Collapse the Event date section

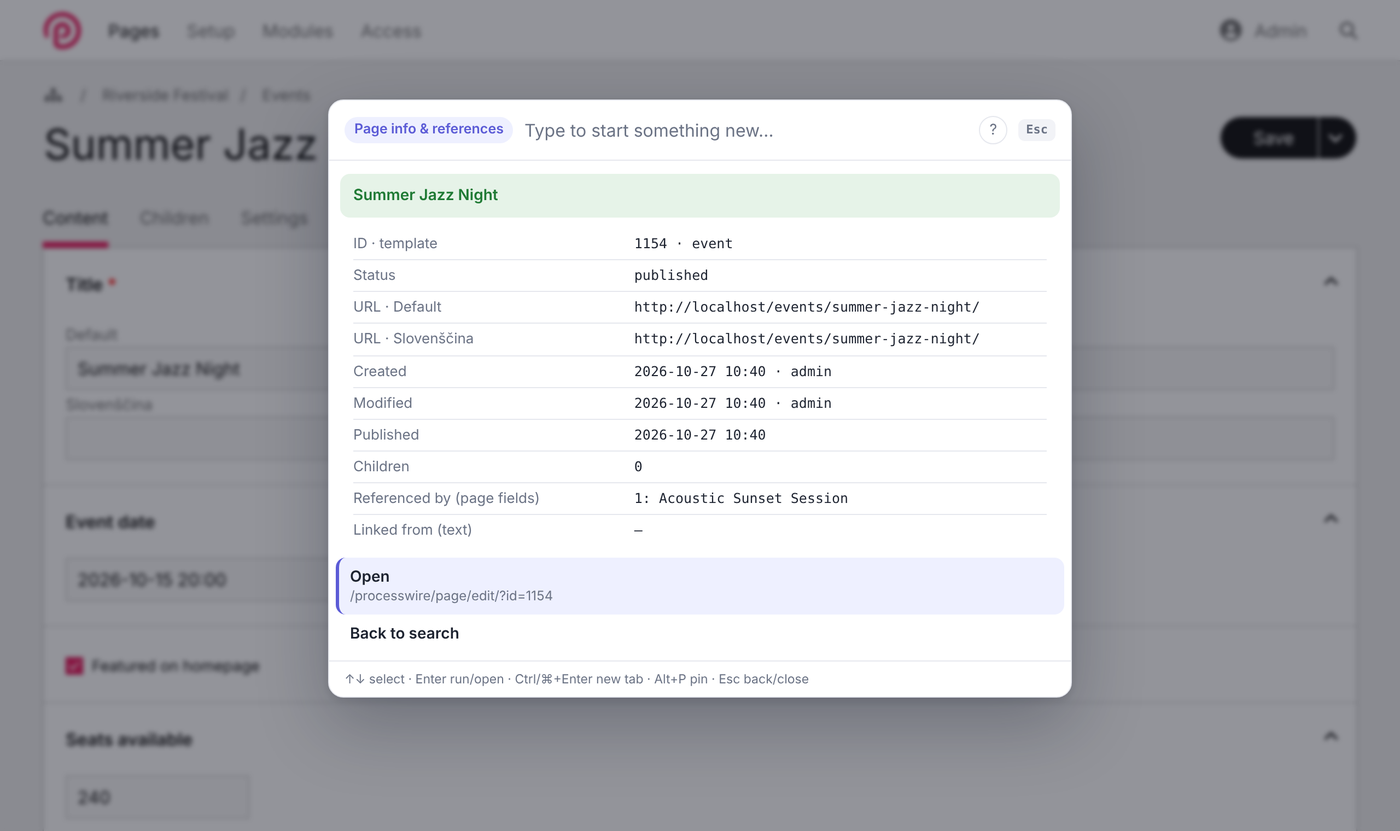tap(1331, 520)
